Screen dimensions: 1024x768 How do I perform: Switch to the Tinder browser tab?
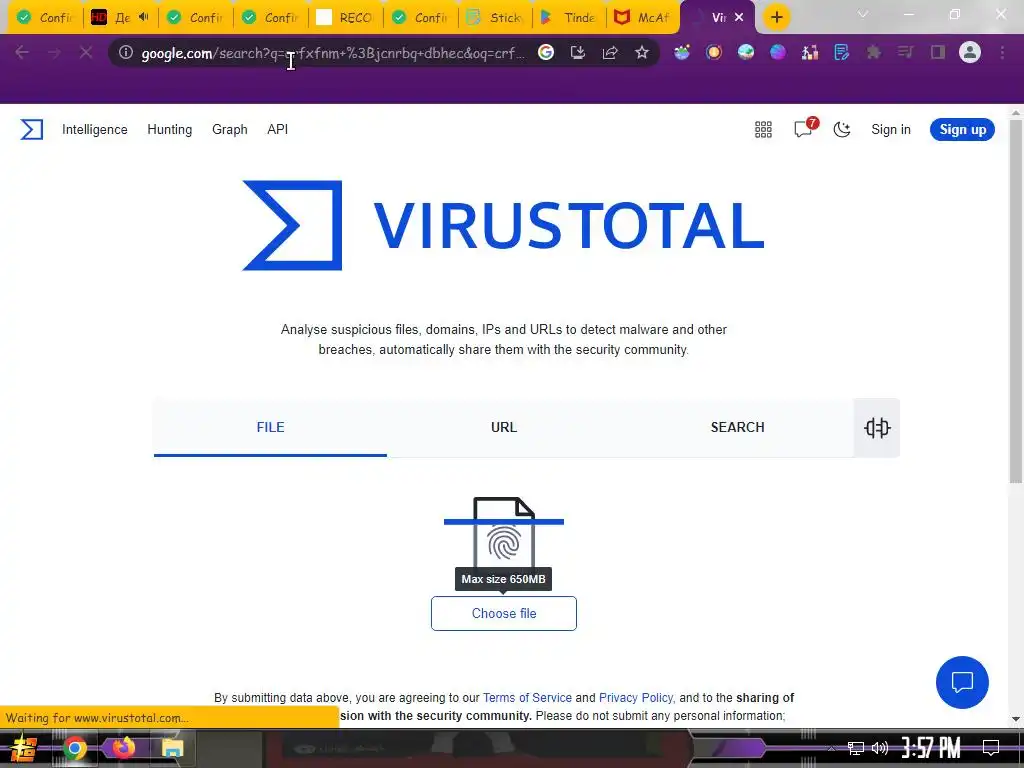(x=570, y=18)
